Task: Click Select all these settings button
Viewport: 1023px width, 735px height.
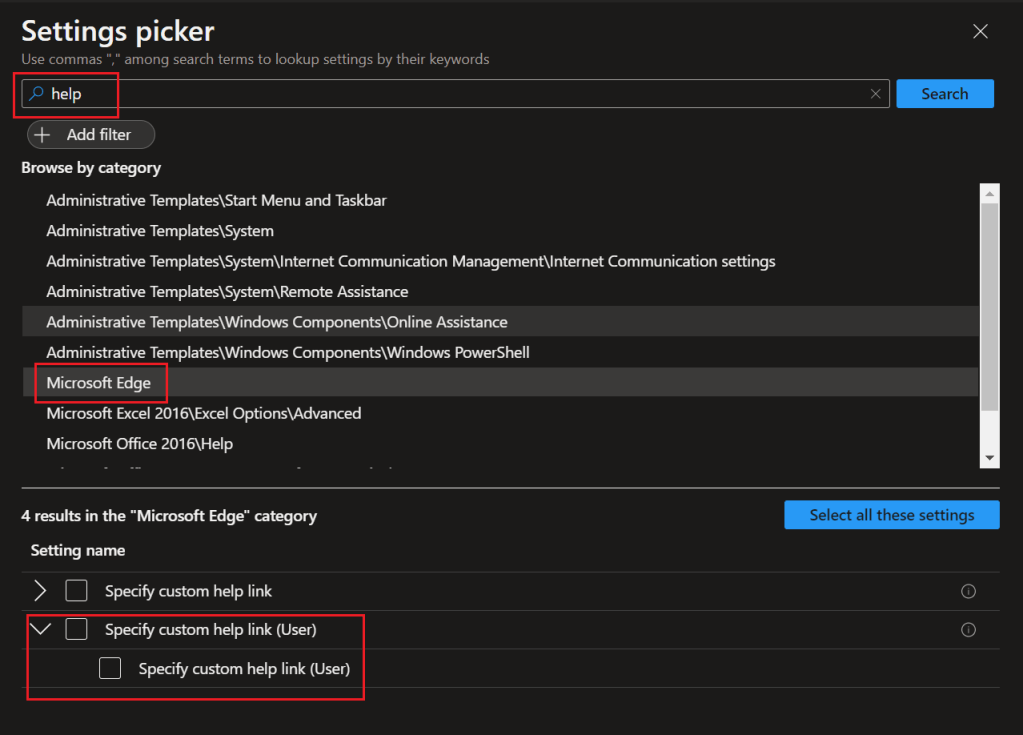Action: point(891,515)
